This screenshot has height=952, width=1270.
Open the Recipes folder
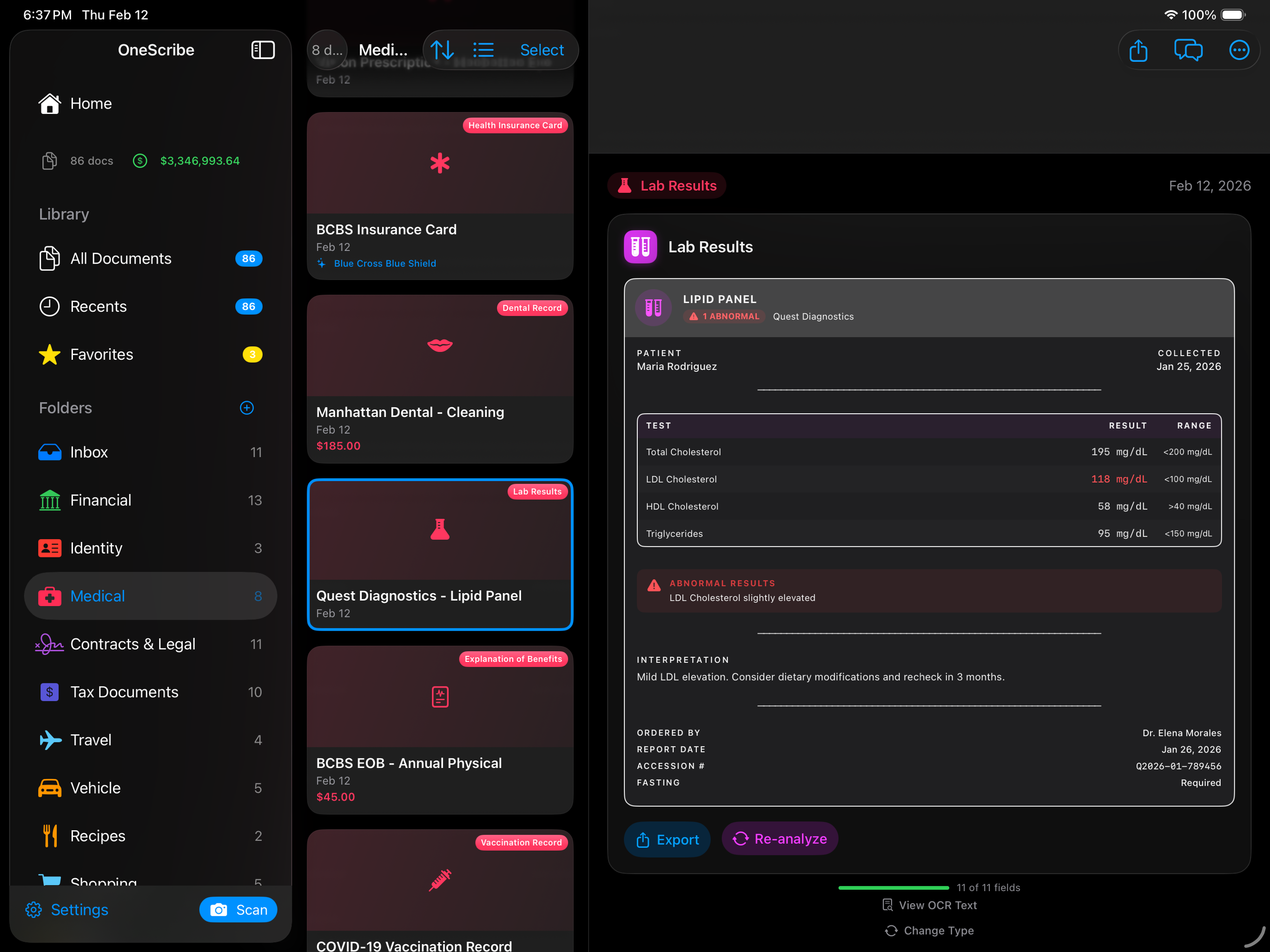pos(151,836)
